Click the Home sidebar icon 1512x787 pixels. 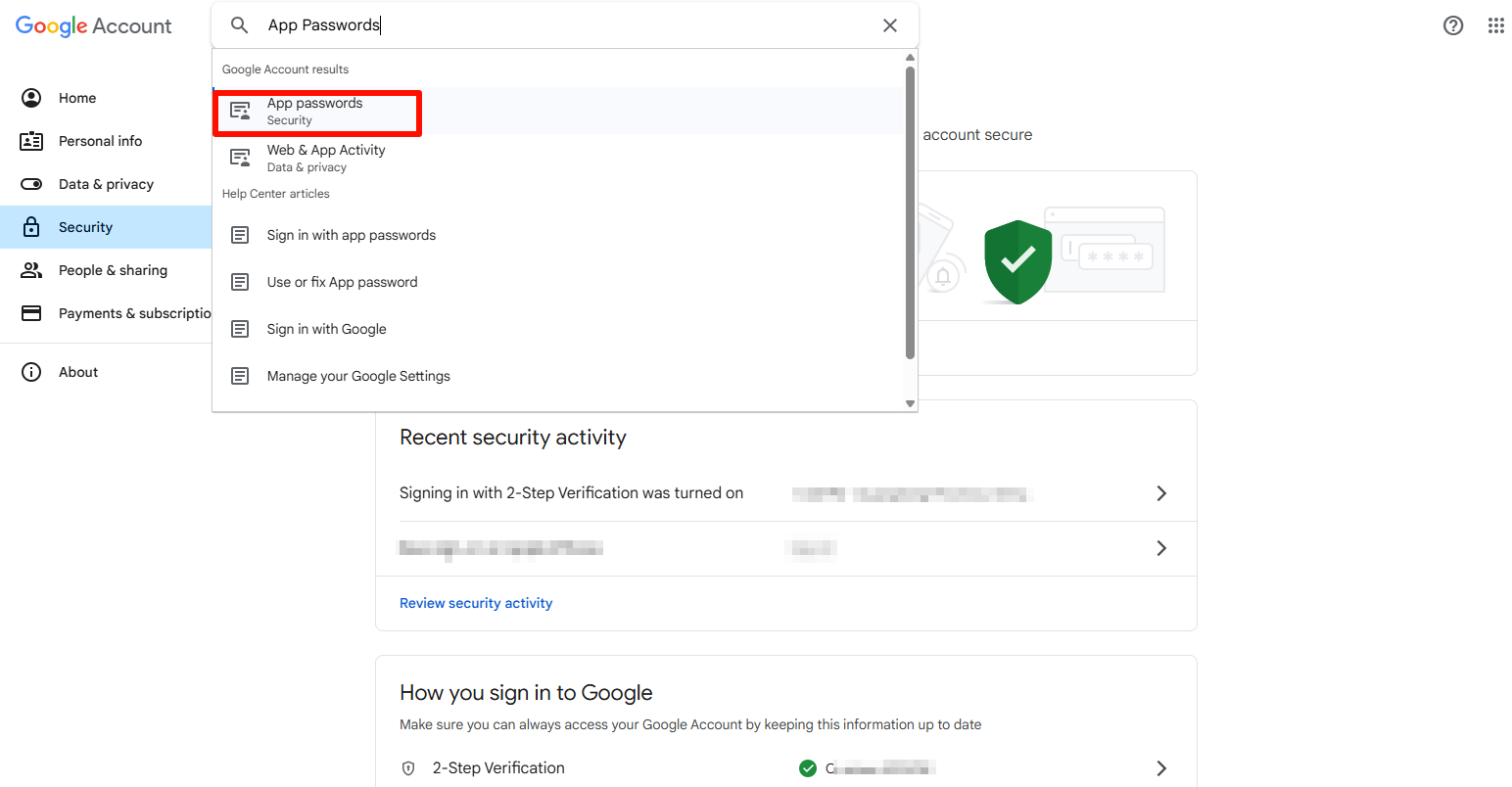31,98
